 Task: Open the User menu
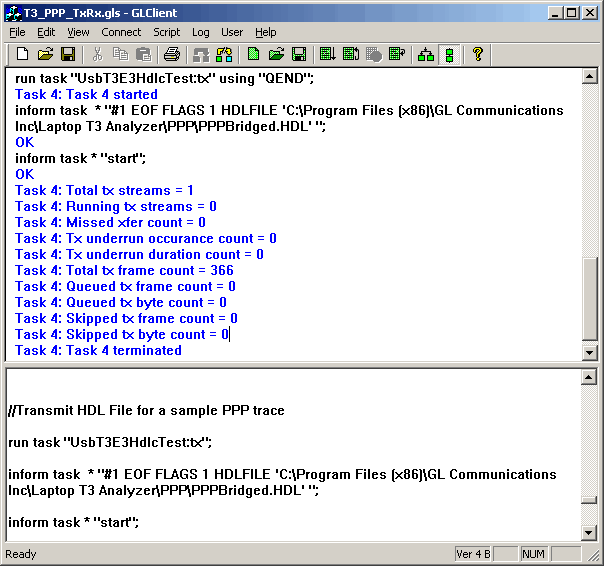coord(232,32)
